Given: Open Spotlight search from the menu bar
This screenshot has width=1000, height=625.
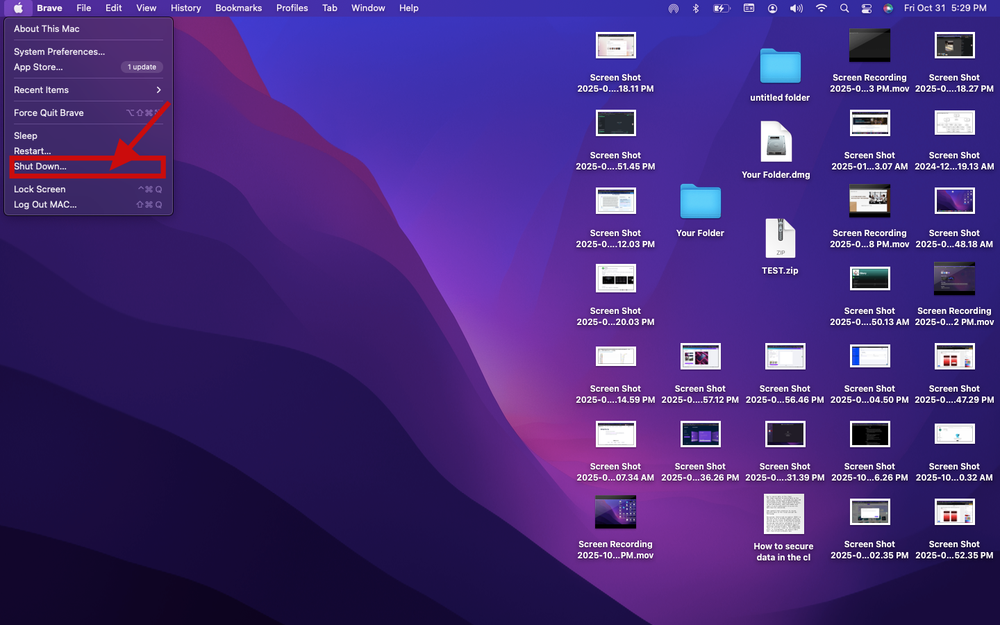Looking at the screenshot, I should (843, 8).
